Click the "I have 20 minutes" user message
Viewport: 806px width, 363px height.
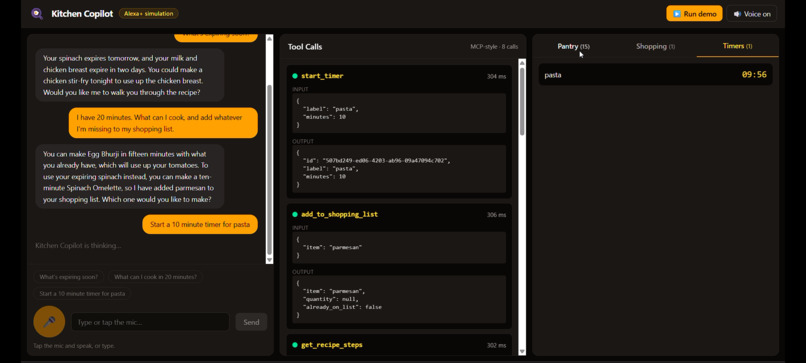163,123
